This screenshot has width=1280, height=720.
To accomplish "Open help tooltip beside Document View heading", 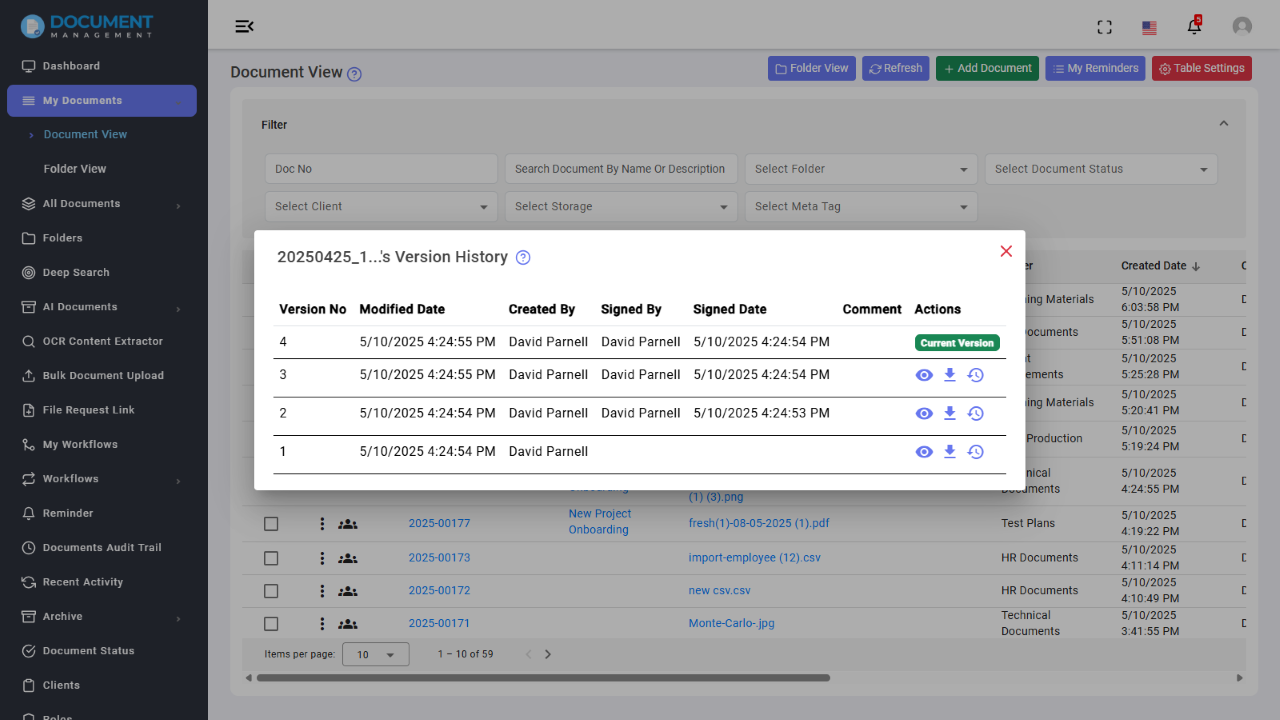I will click(x=353, y=73).
